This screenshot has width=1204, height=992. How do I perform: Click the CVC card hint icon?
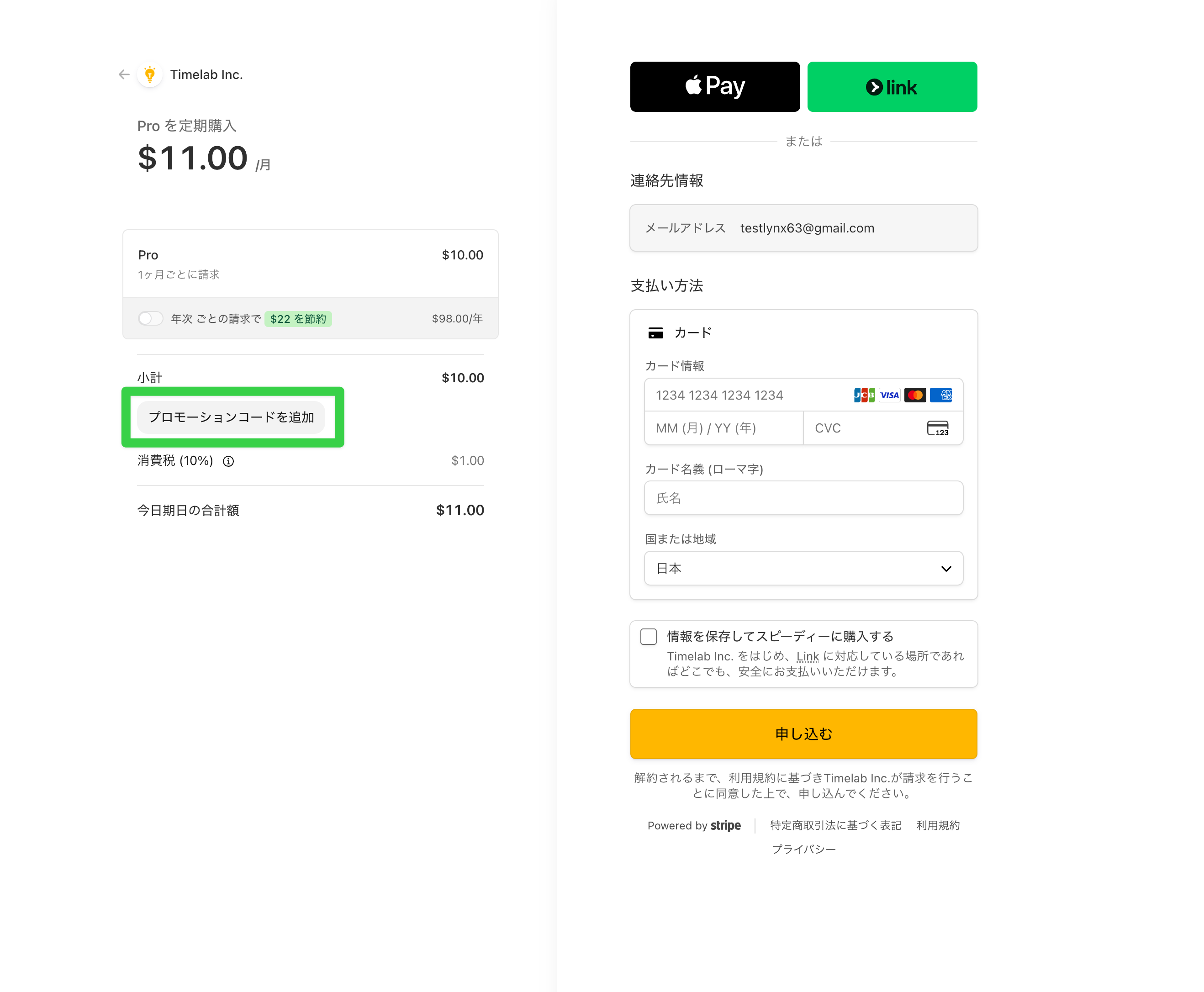[x=938, y=428]
